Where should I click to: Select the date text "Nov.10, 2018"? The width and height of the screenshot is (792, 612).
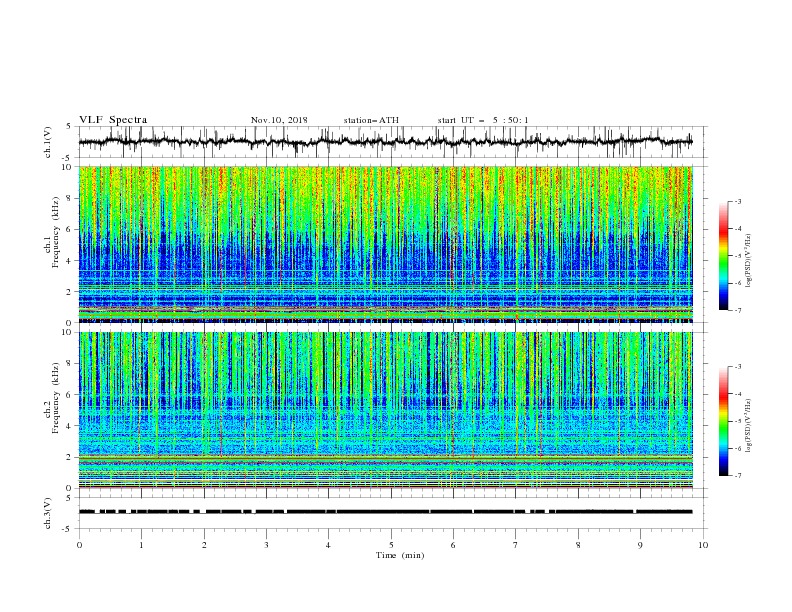click(x=279, y=120)
